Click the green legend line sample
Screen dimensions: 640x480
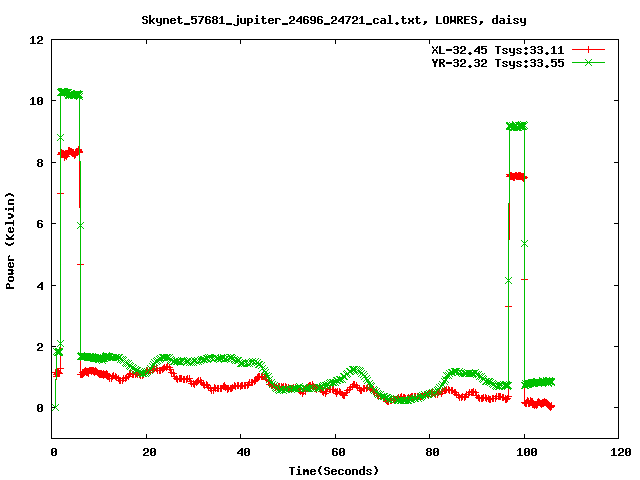tap(588, 62)
